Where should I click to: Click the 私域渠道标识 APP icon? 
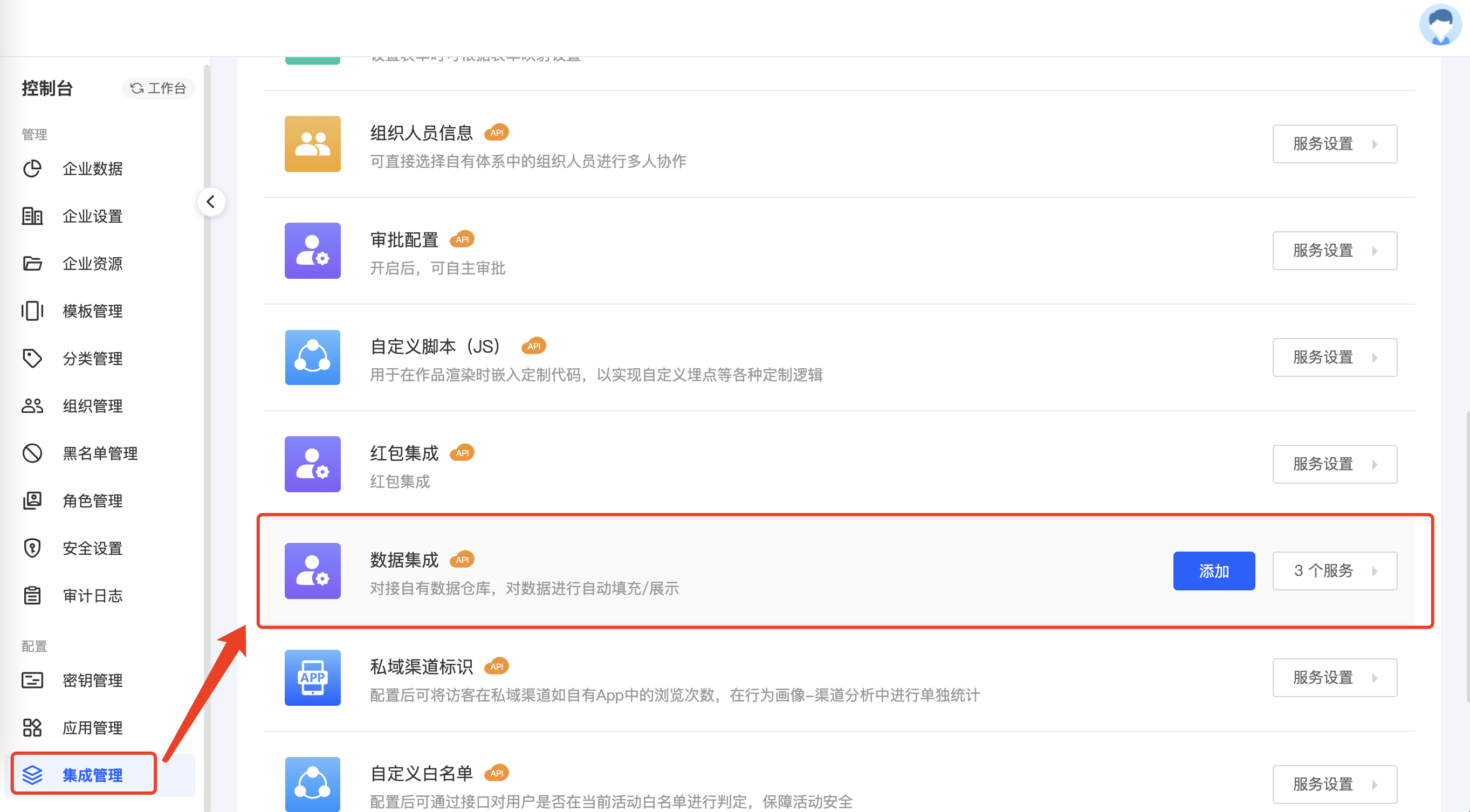313,677
